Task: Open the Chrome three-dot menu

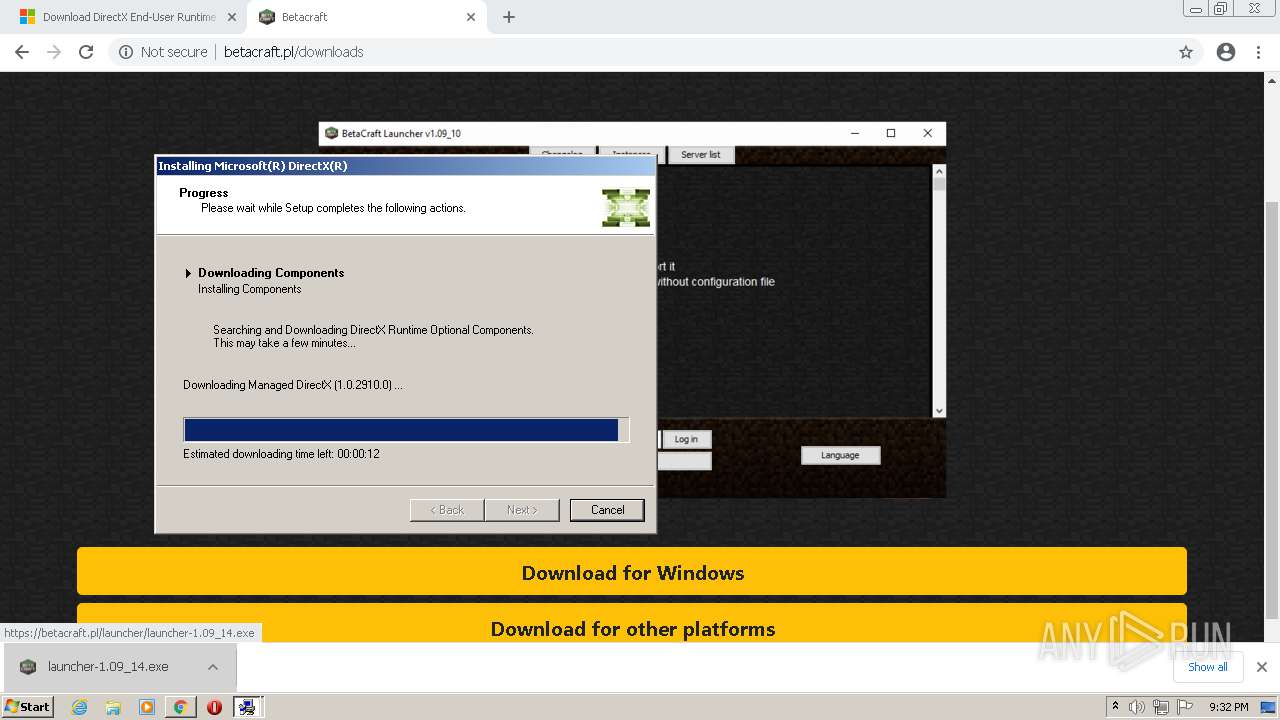Action: (x=1259, y=52)
